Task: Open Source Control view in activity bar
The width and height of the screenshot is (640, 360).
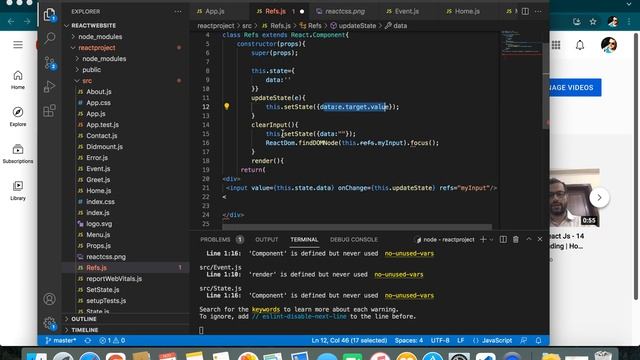Action: (49, 63)
